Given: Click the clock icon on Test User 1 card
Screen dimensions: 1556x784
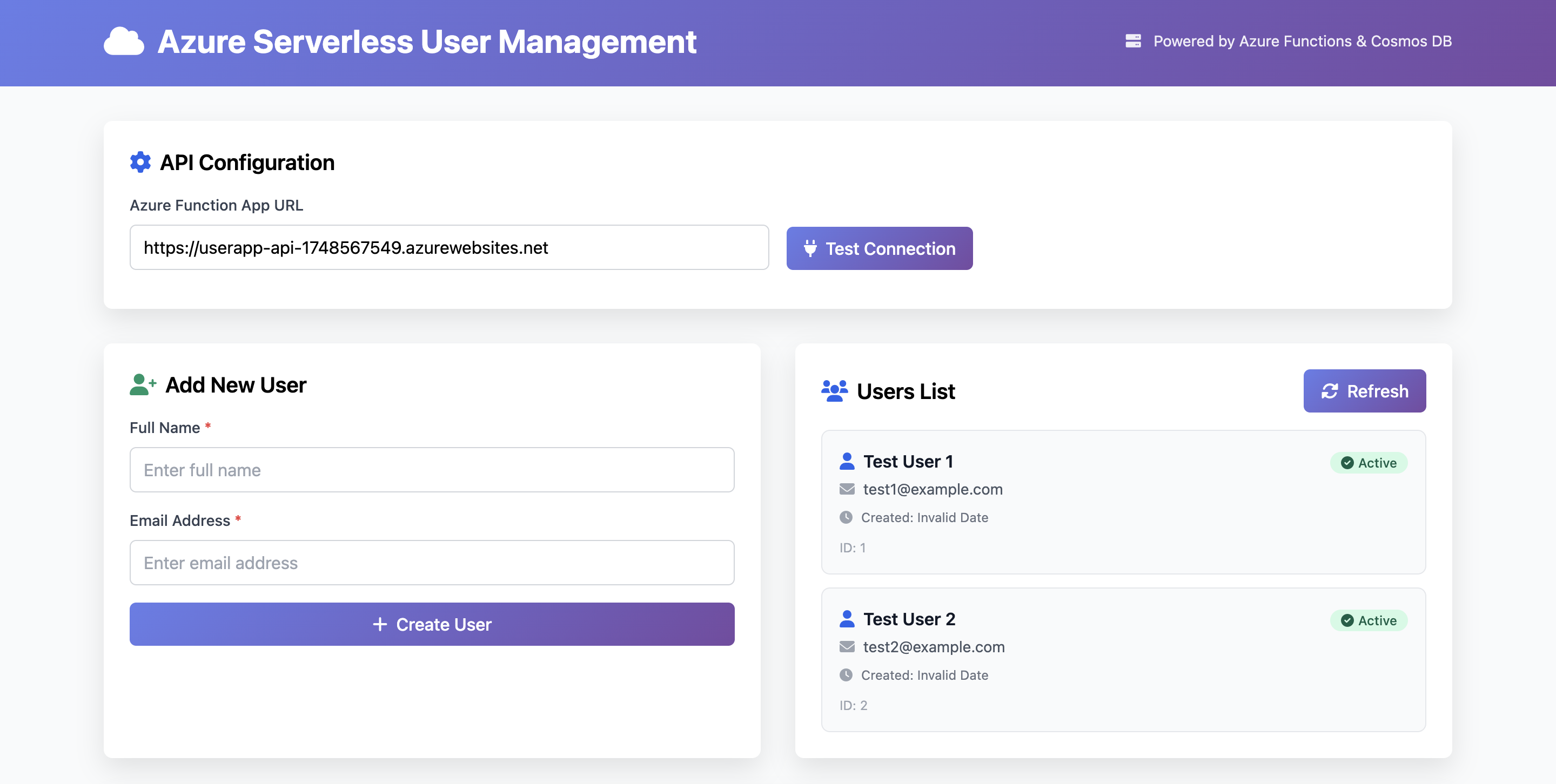Looking at the screenshot, I should 847,517.
